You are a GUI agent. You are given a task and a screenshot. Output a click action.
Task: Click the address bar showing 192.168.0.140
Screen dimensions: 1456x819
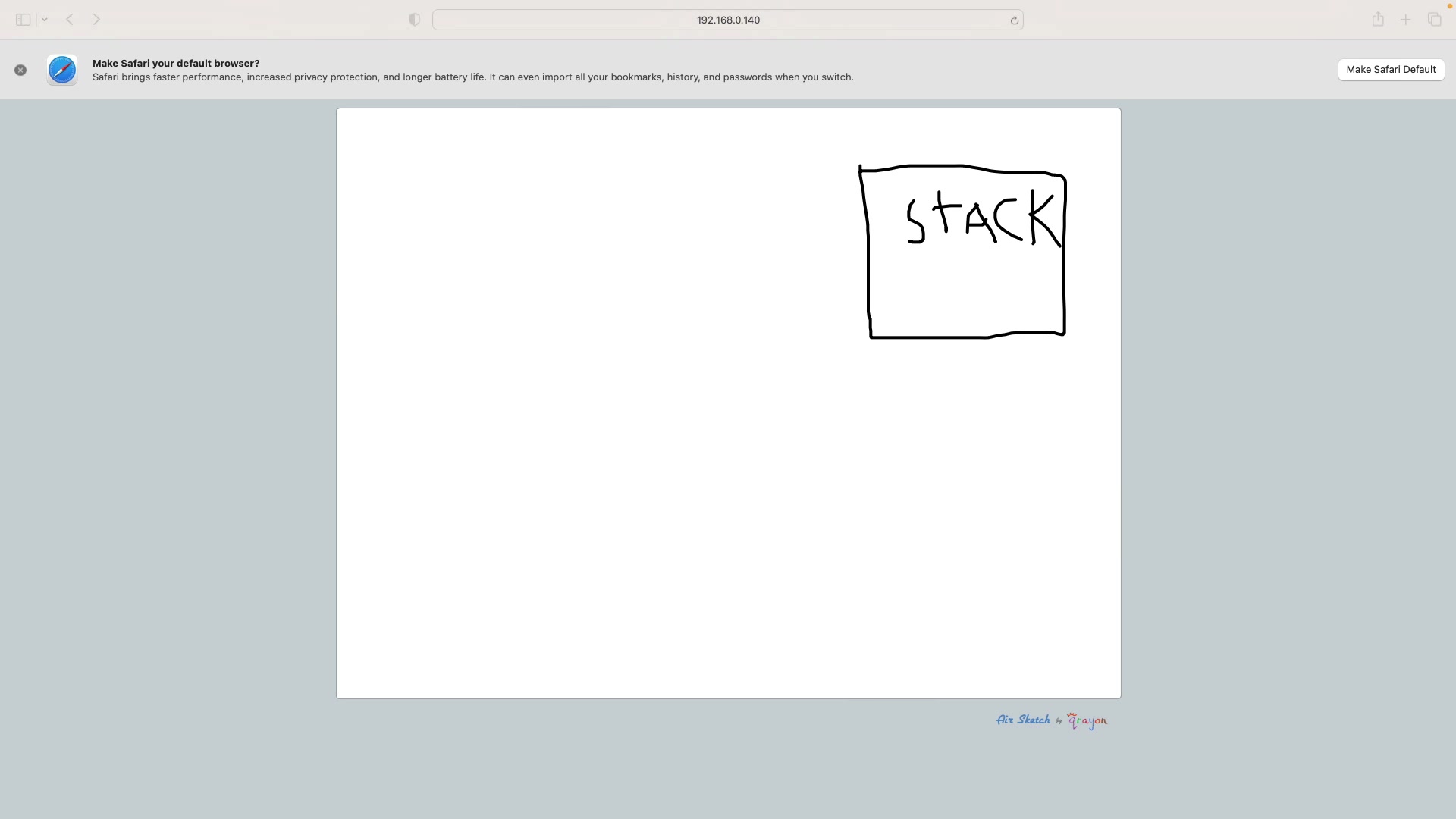pos(727,20)
